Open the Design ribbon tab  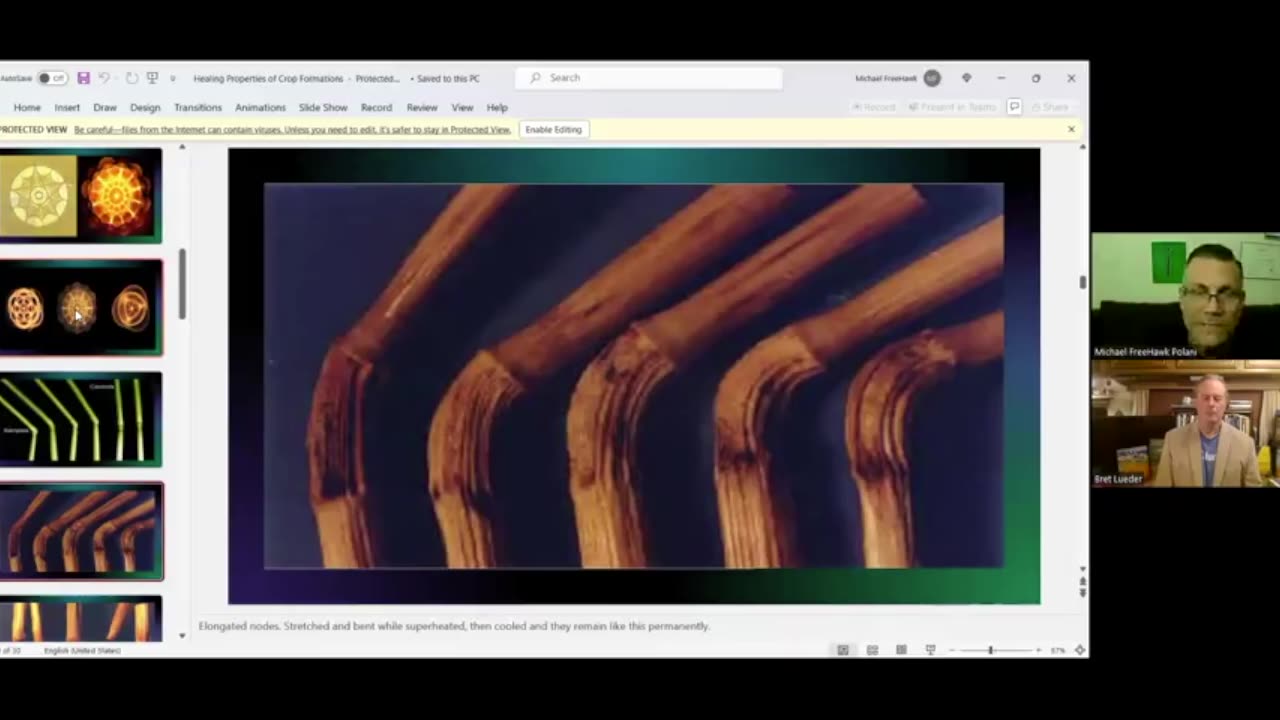click(145, 107)
